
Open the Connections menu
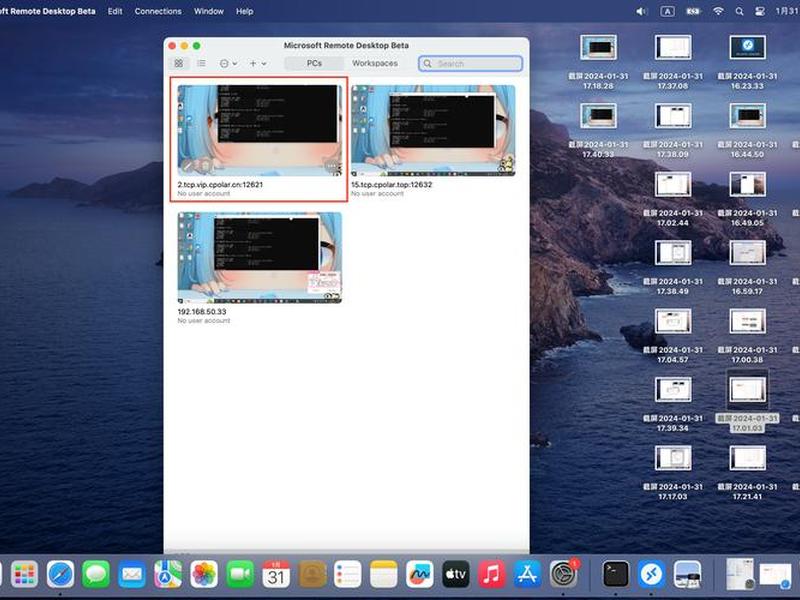158,11
